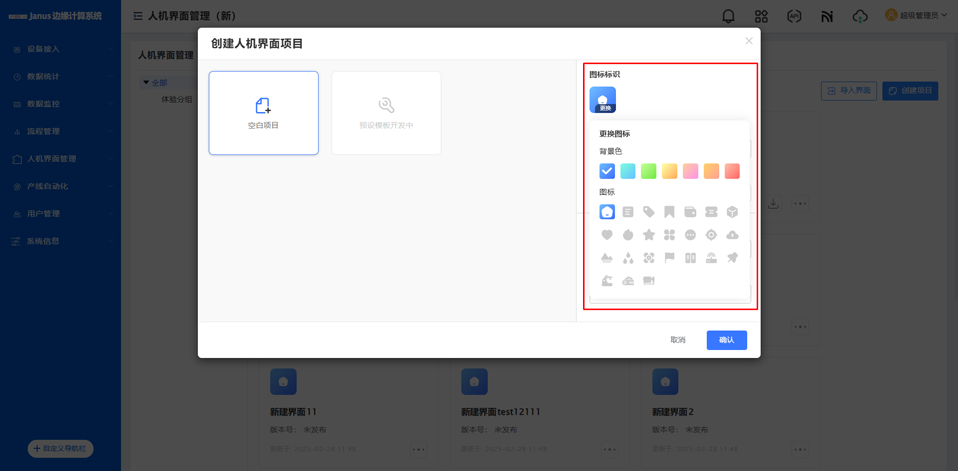This screenshot has height=471, width=958.
Task: Select the cloud upload icon in the icon grid
Action: point(732,235)
